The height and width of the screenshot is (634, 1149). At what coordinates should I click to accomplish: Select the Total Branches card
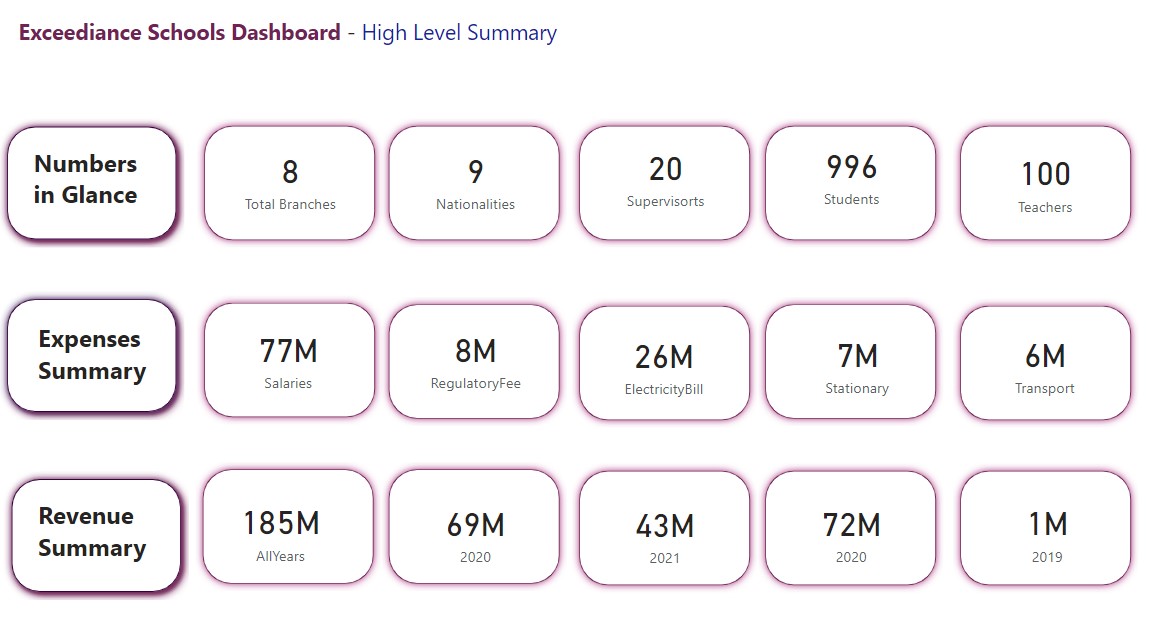click(x=288, y=182)
